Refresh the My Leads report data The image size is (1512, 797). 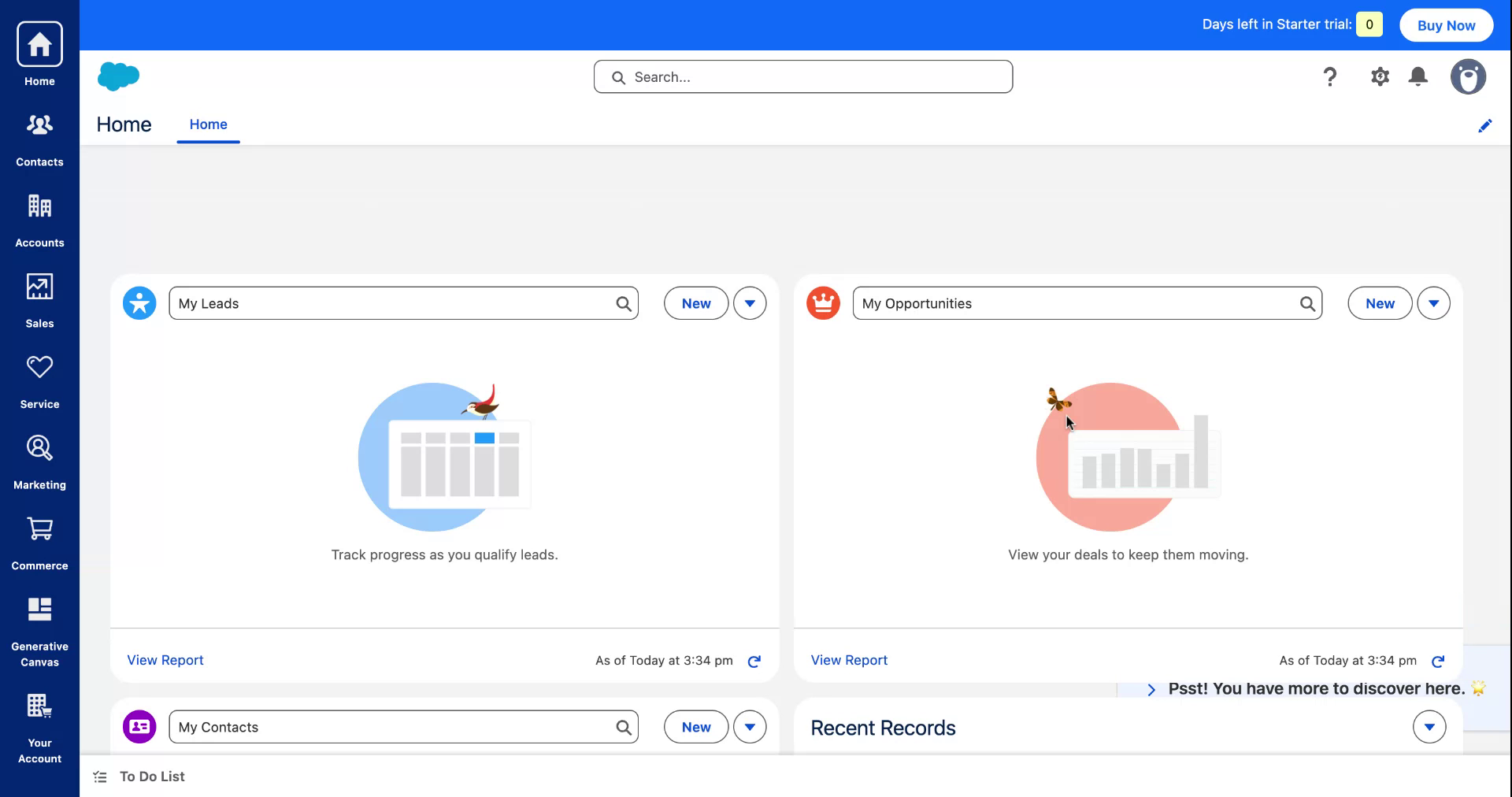(754, 662)
